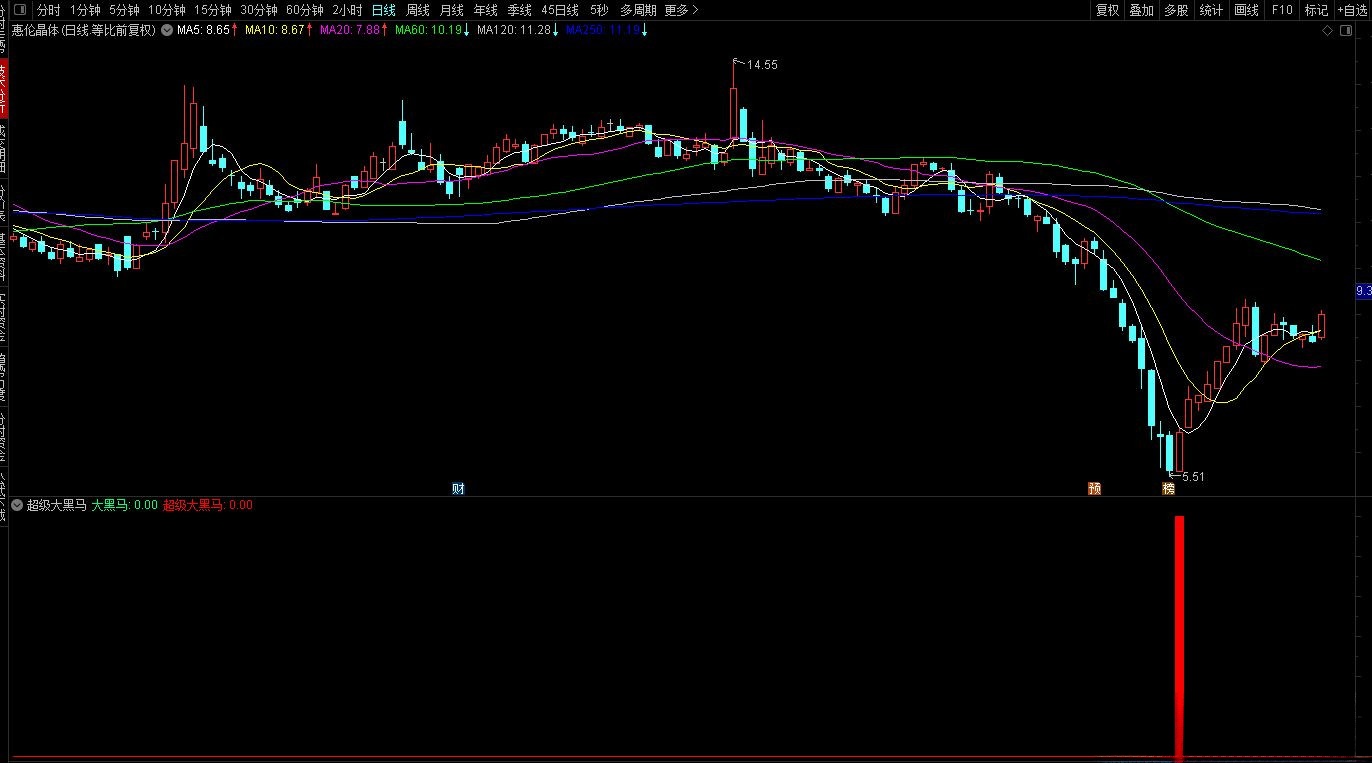The height and width of the screenshot is (763, 1372).
Task: Open the 多周期 multi-period view
Action: (x=638, y=10)
